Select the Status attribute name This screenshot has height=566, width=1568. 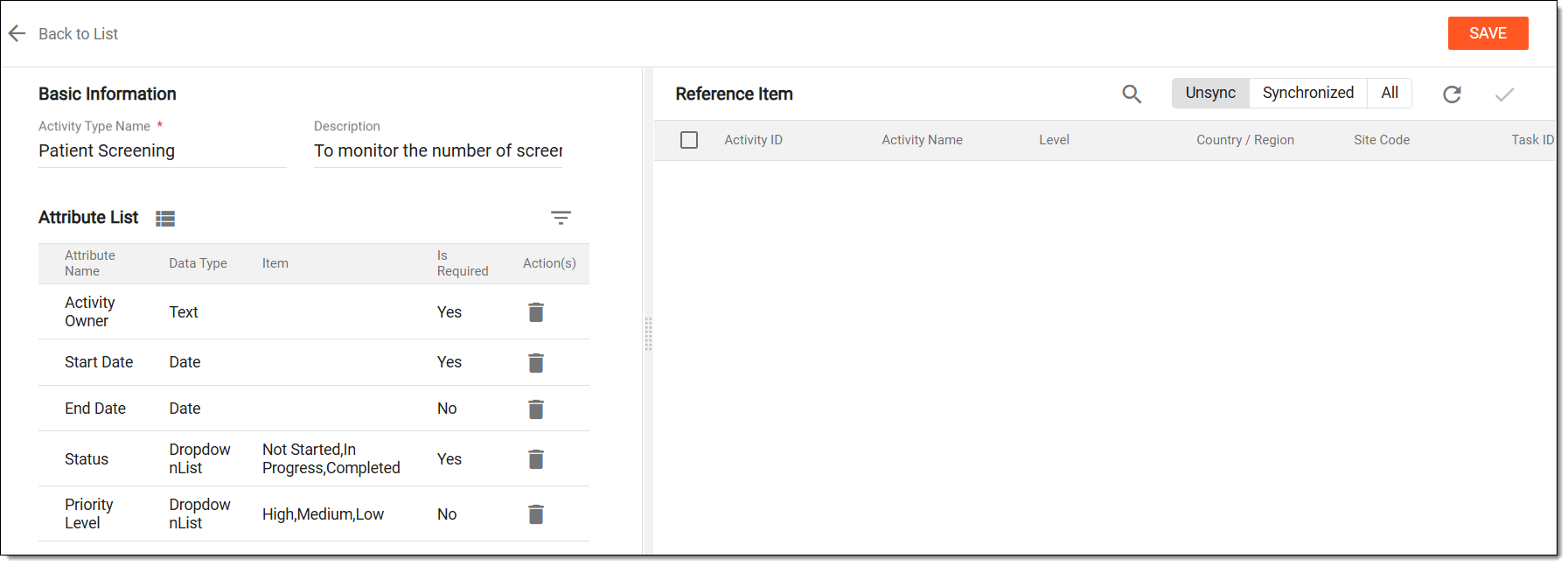pyautogui.click(x=87, y=459)
